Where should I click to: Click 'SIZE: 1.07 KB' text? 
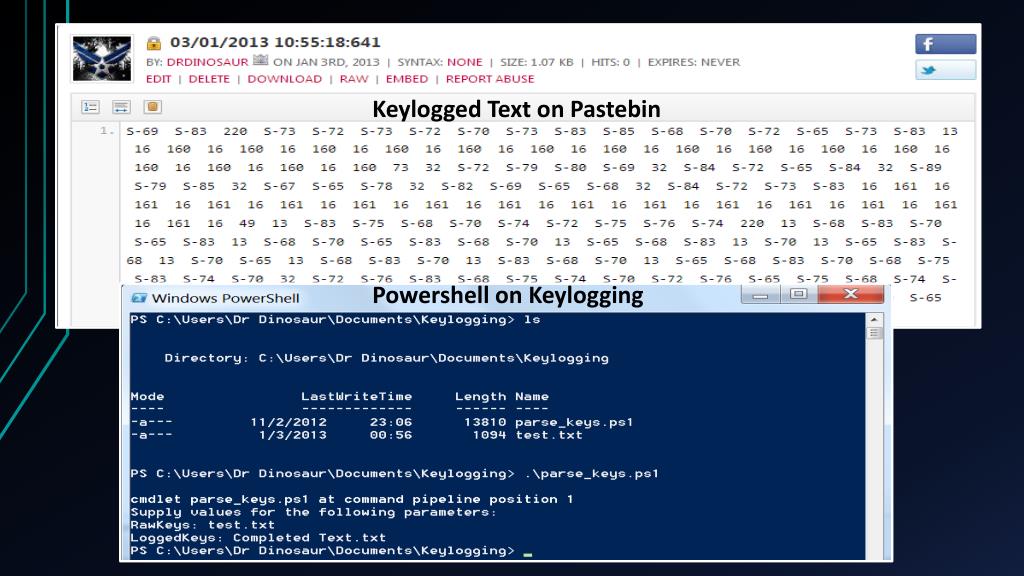click(x=537, y=62)
